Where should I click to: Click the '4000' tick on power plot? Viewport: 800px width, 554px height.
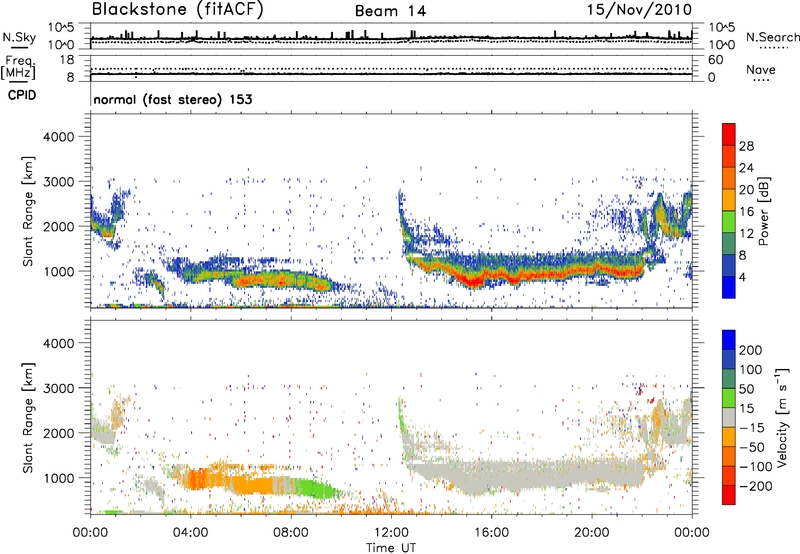pos(58,137)
